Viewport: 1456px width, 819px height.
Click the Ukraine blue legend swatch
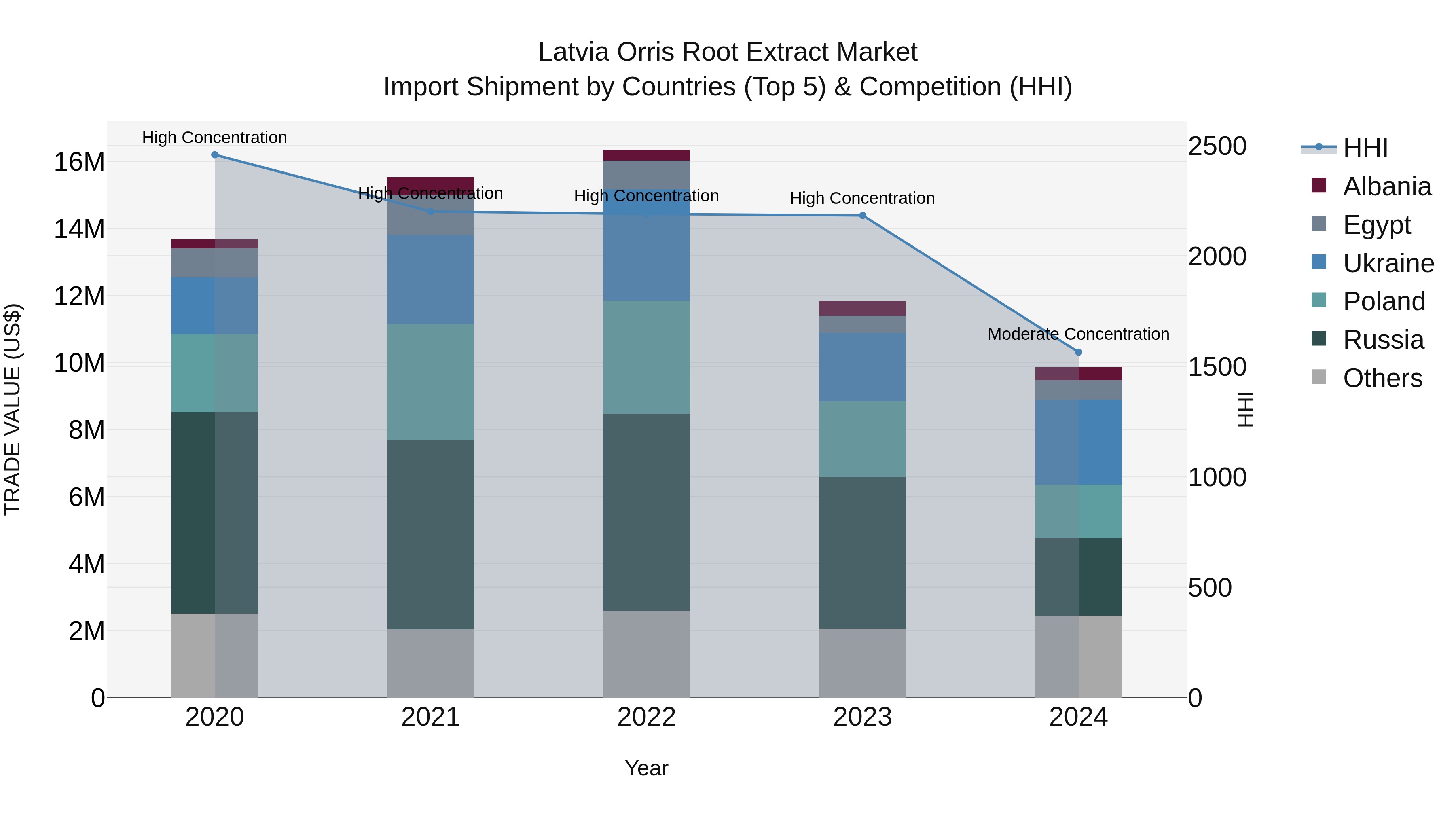pyautogui.click(x=1318, y=262)
